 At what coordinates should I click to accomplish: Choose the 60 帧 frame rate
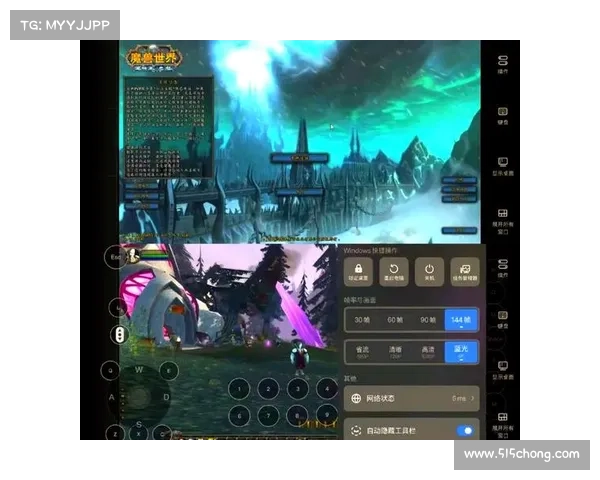click(x=393, y=320)
